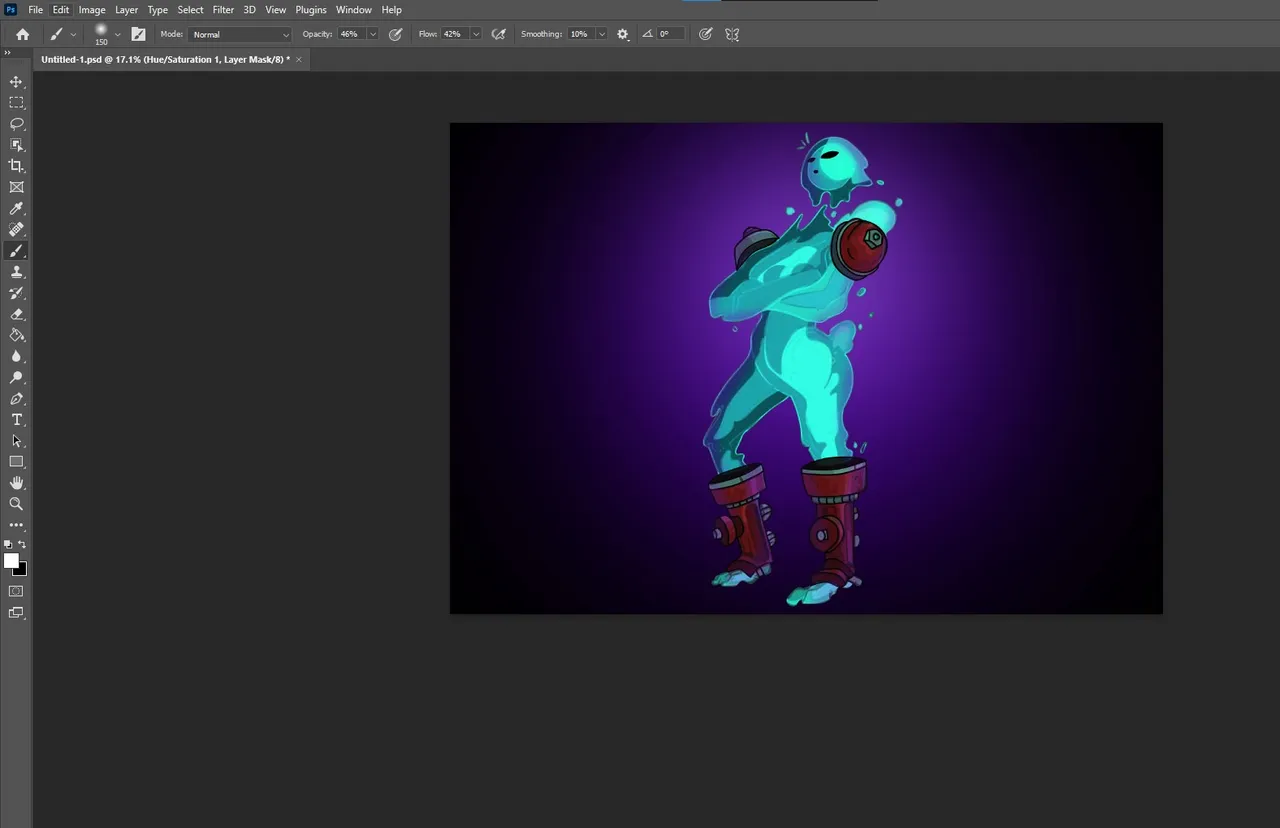Activate the Eraser tool
The width and height of the screenshot is (1280, 828).
click(x=16, y=314)
